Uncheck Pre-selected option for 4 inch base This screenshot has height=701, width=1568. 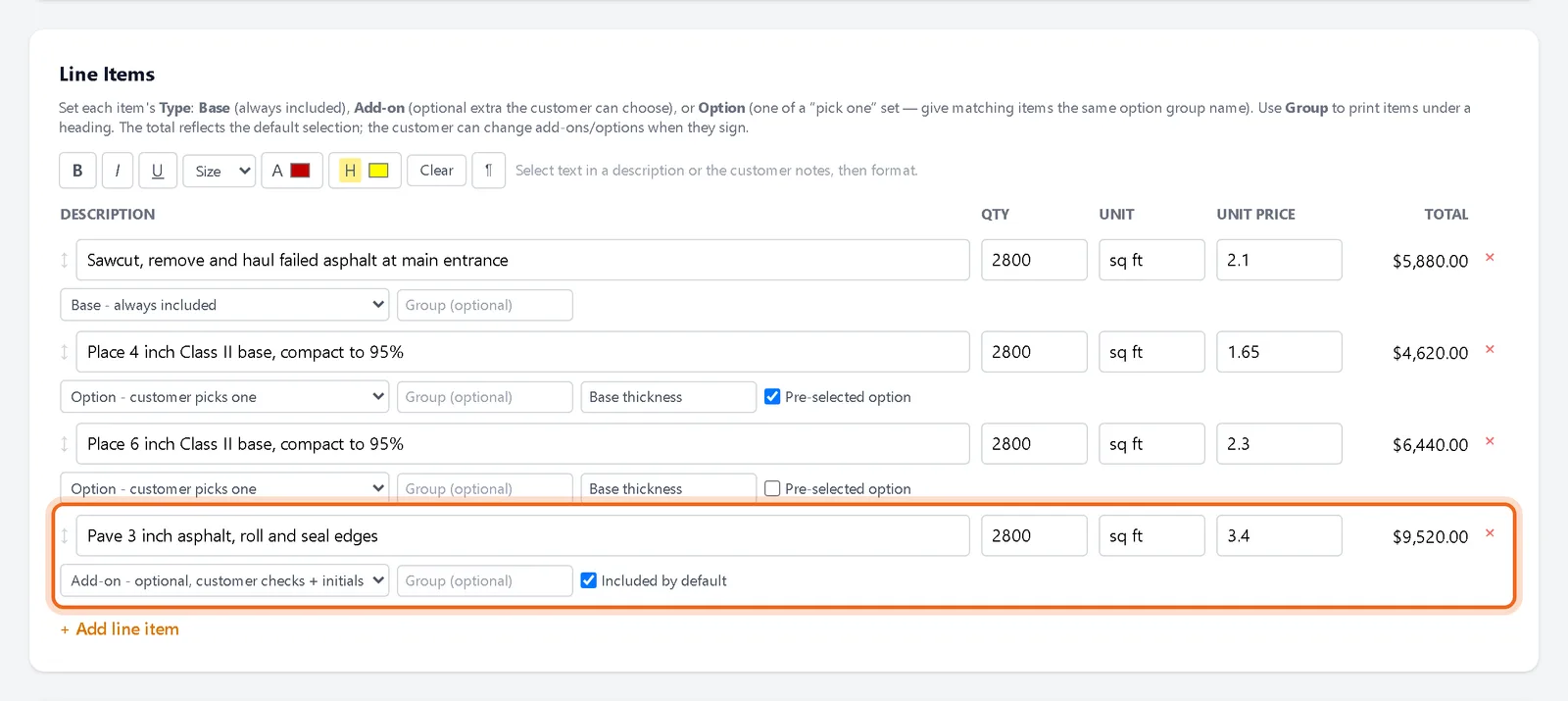coord(772,397)
